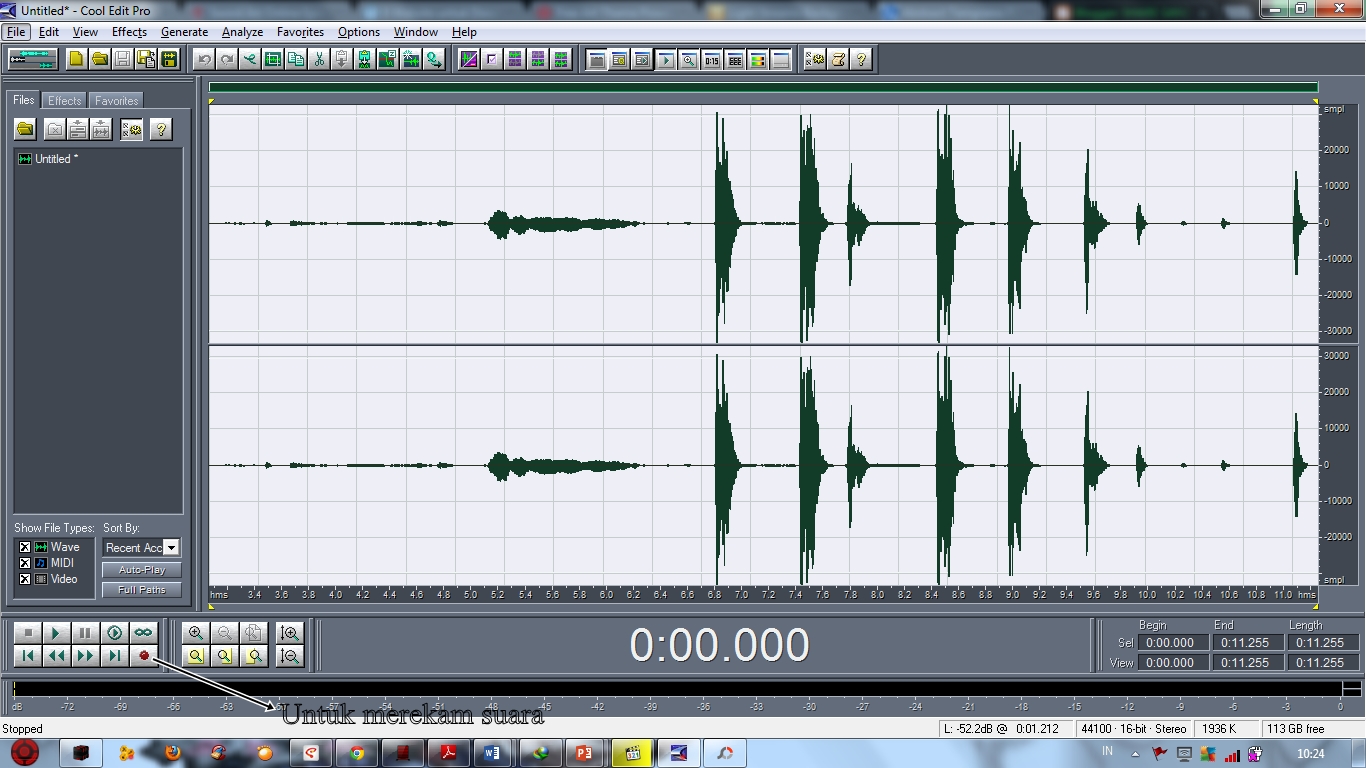
Task: Click Play to End circled button
Action: (x=114, y=633)
